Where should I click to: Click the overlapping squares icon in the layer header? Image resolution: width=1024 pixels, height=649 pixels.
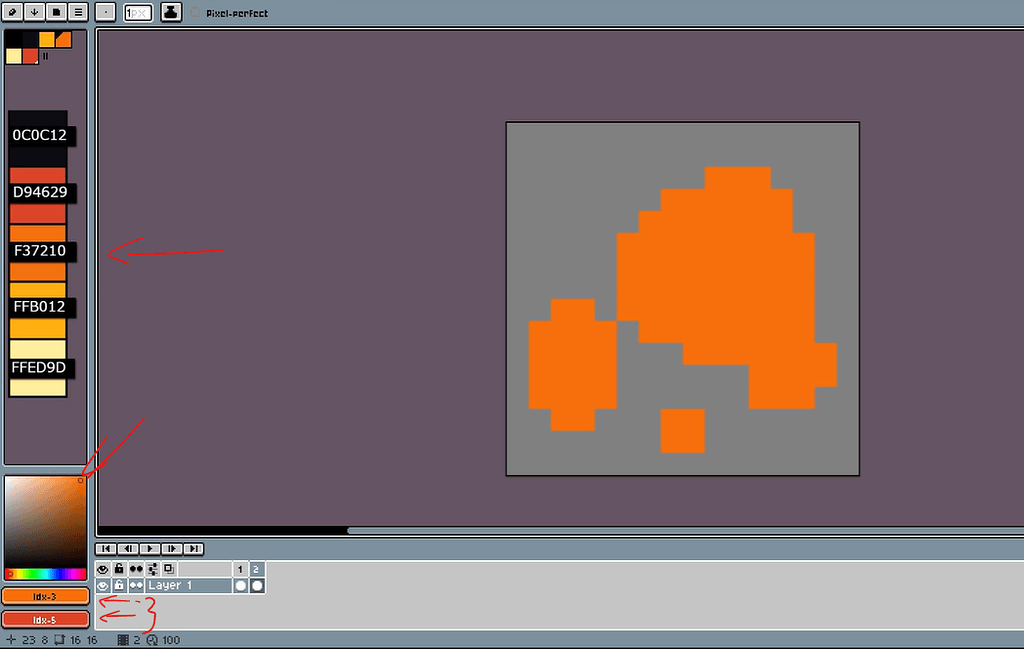coord(169,568)
